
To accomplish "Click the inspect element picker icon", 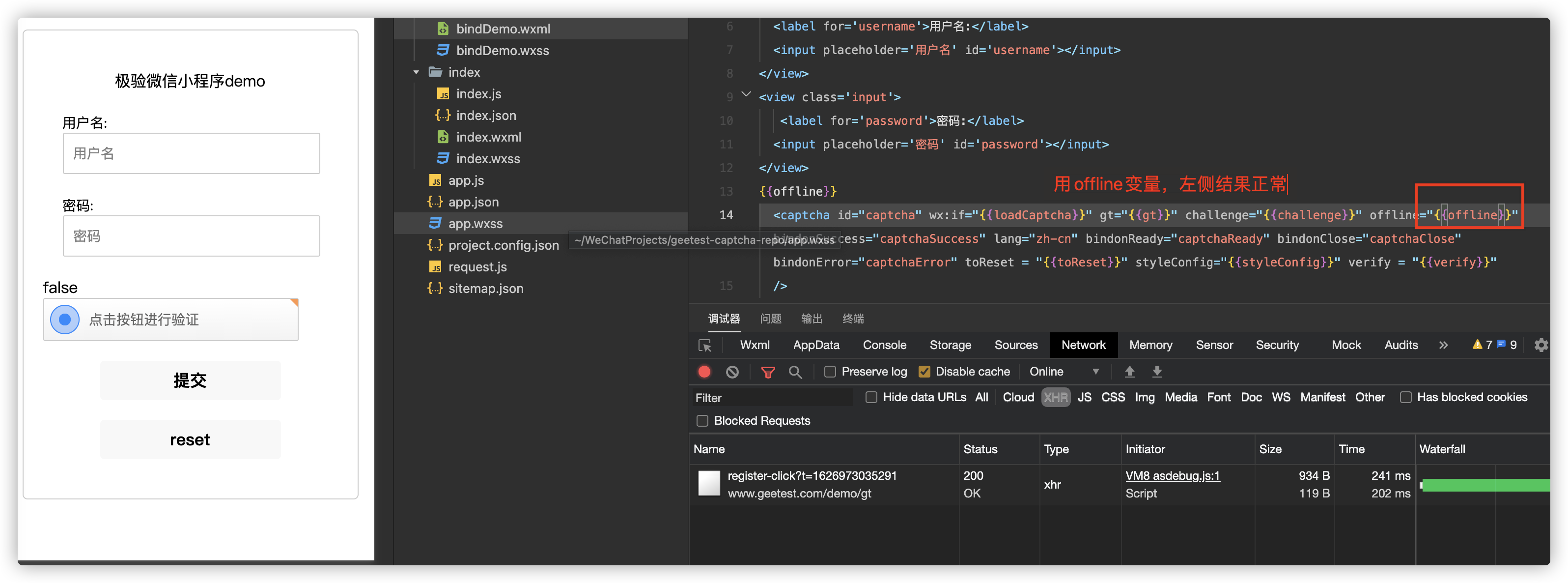I will tap(705, 346).
